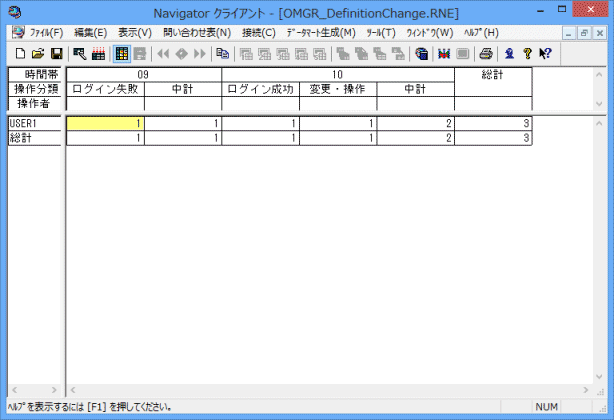The image size is (614, 420).
Task: Click the table pointer toolbar icon
Action: (x=79, y=54)
